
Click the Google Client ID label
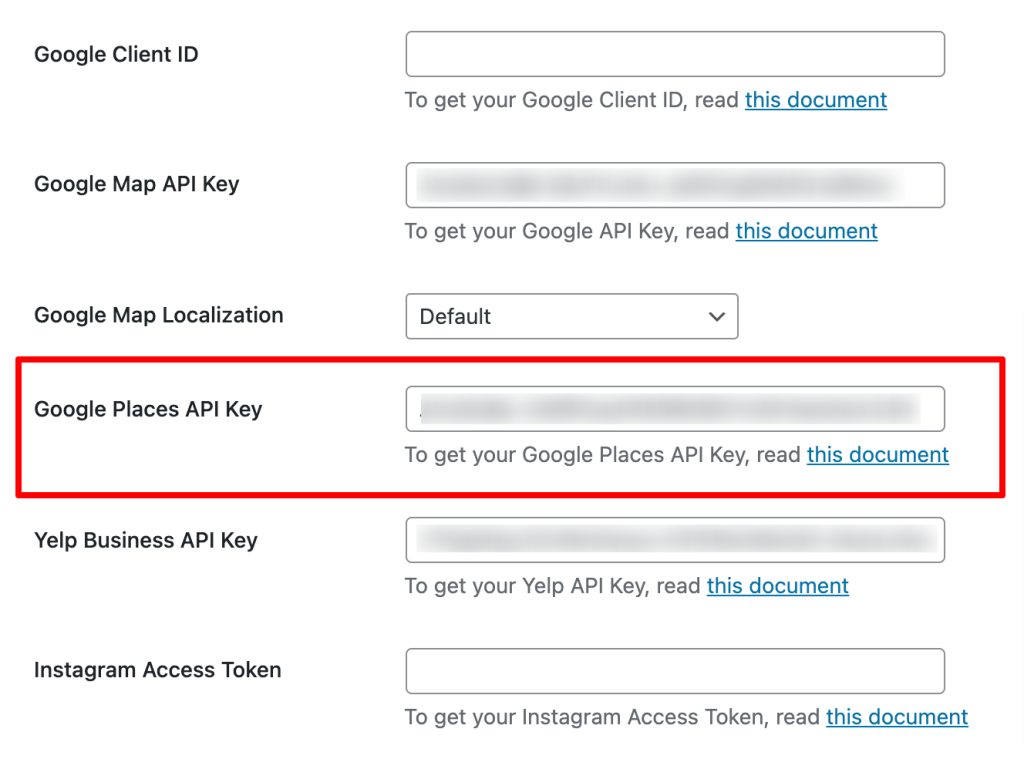click(116, 54)
